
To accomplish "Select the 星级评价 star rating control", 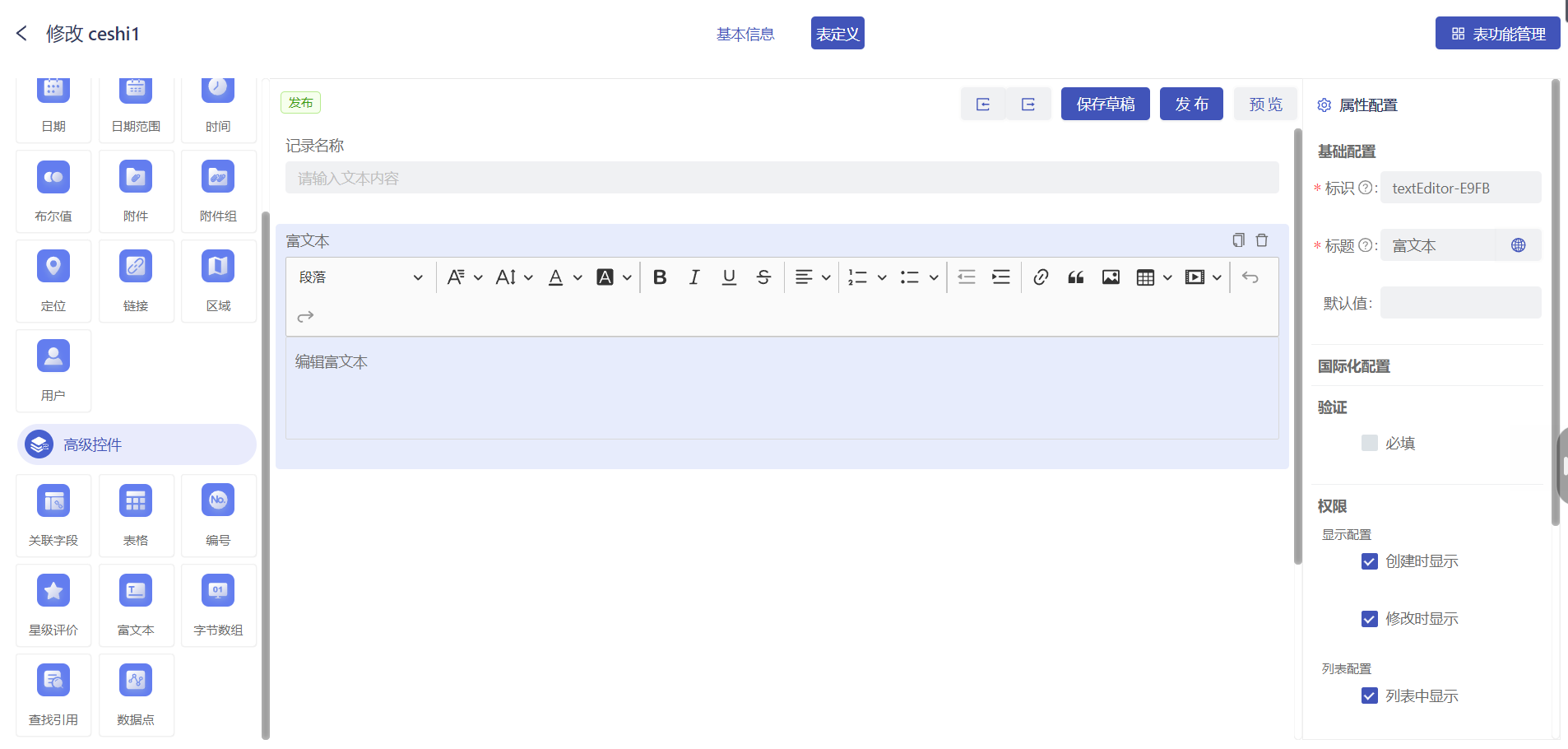I will tap(53, 605).
